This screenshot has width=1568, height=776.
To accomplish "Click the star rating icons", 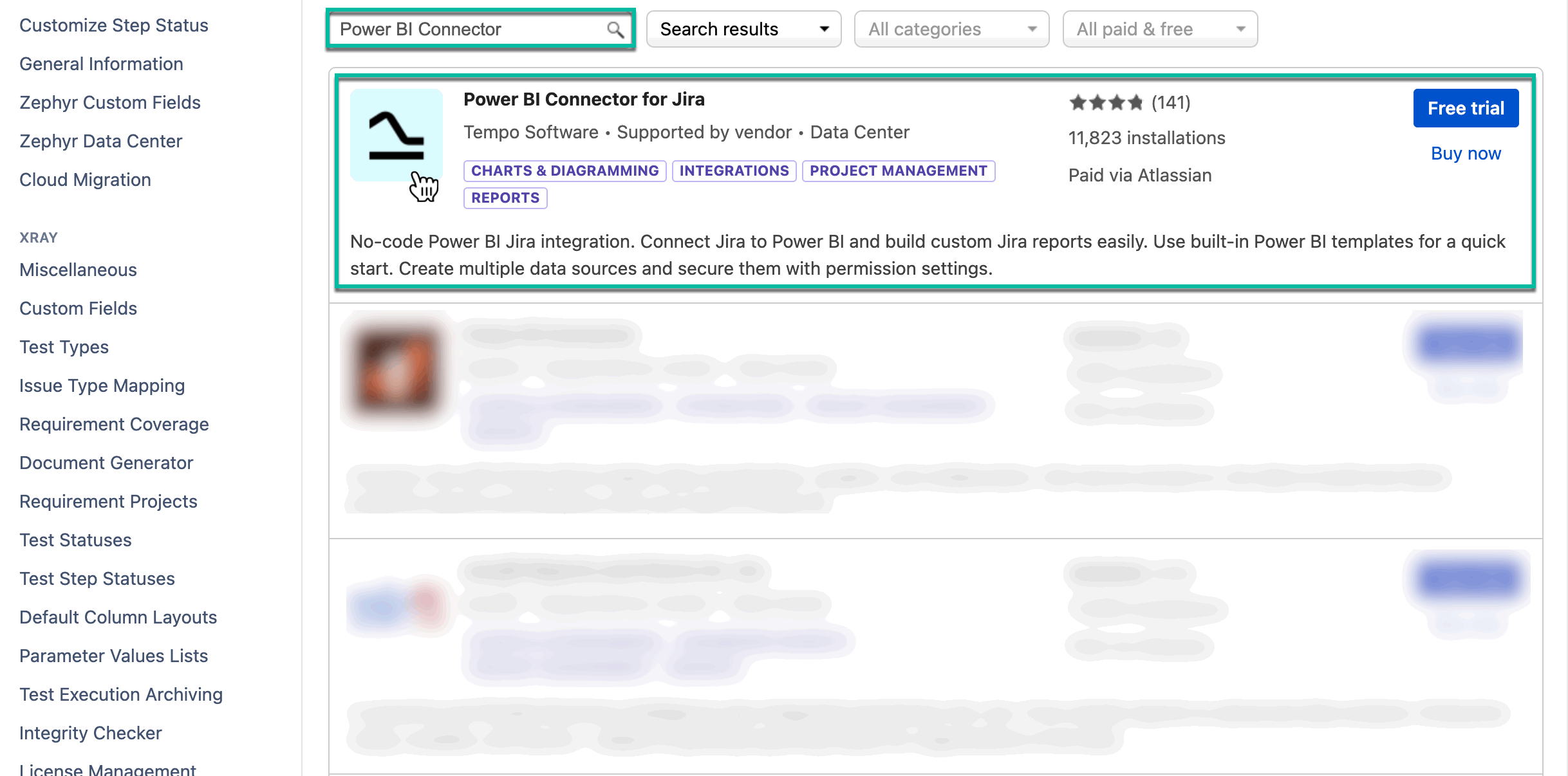I will [x=1105, y=102].
